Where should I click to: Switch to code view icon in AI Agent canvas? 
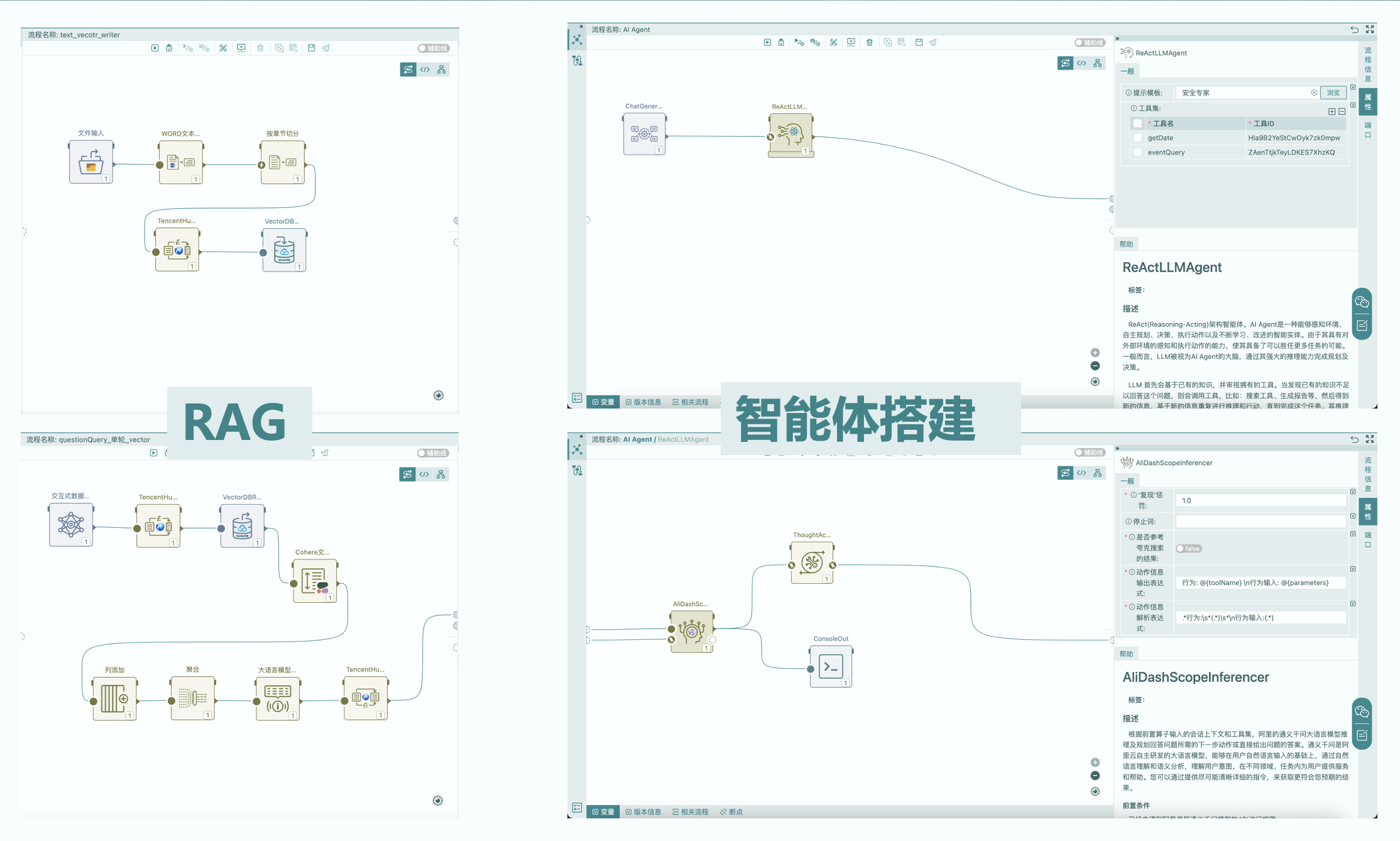(1081, 63)
